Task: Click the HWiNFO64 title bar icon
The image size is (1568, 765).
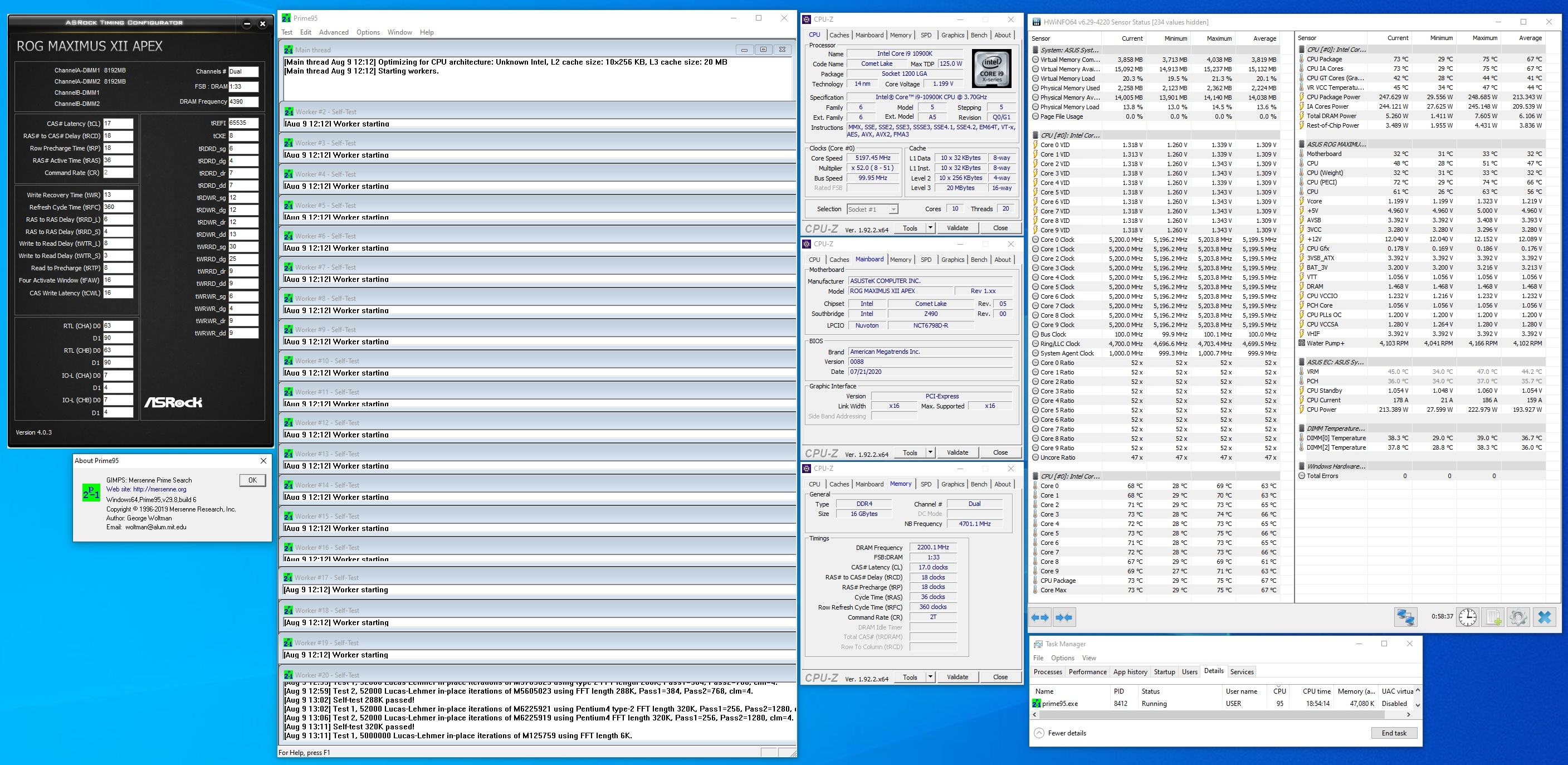Action: [x=1037, y=22]
